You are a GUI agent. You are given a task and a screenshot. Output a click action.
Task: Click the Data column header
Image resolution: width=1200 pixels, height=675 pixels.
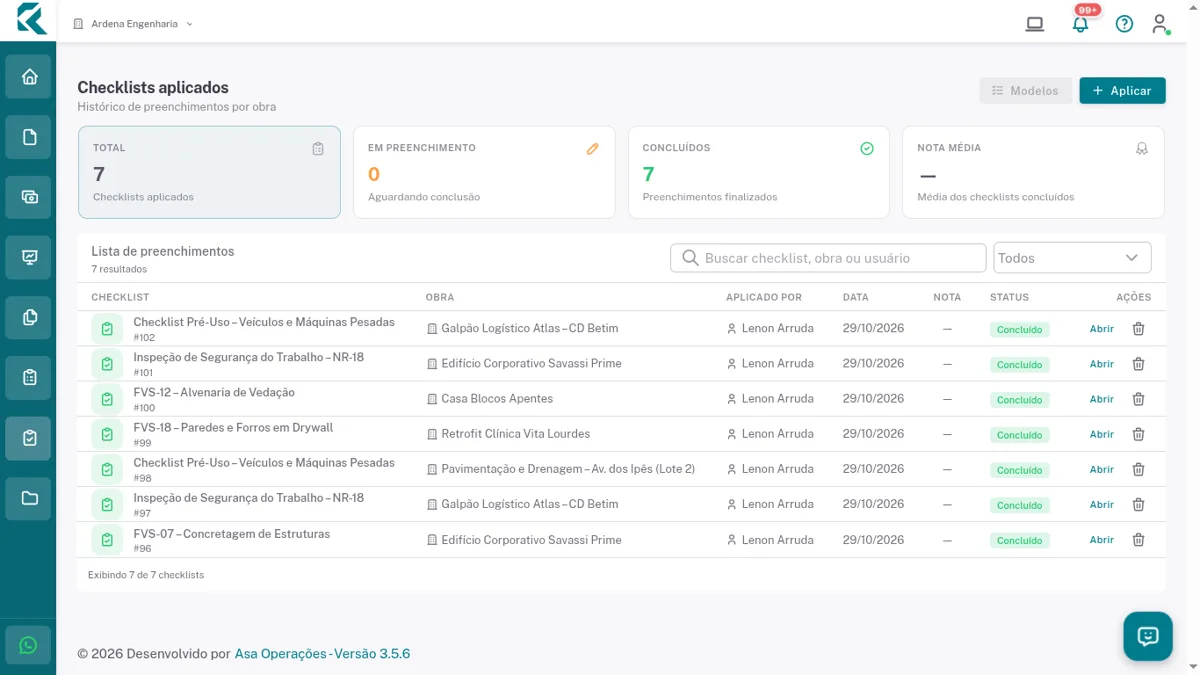click(856, 297)
